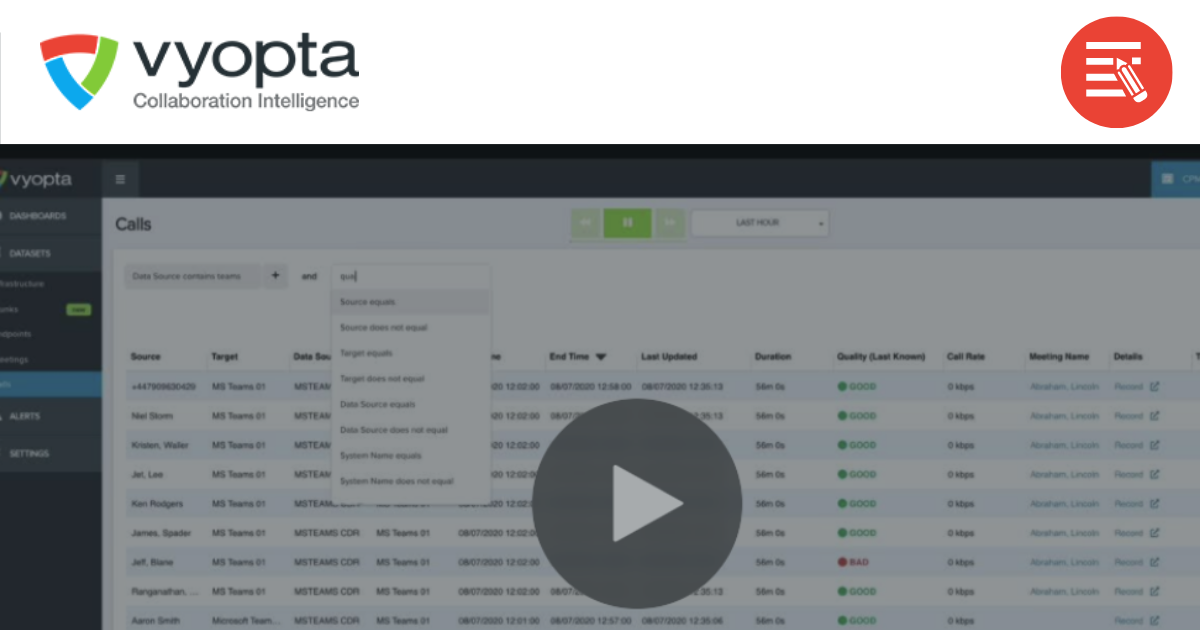Viewport: 1200px width, 630px height.
Task: Open Record link in the +447909630429 row
Action: coord(1128,386)
